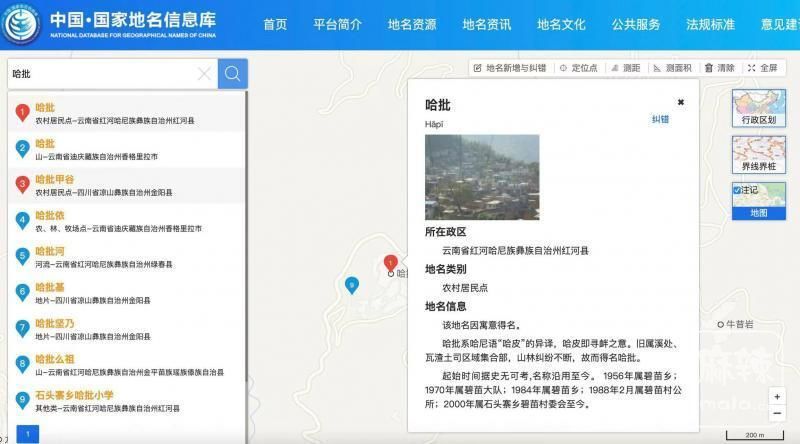Clear the search box with the X

[204, 74]
